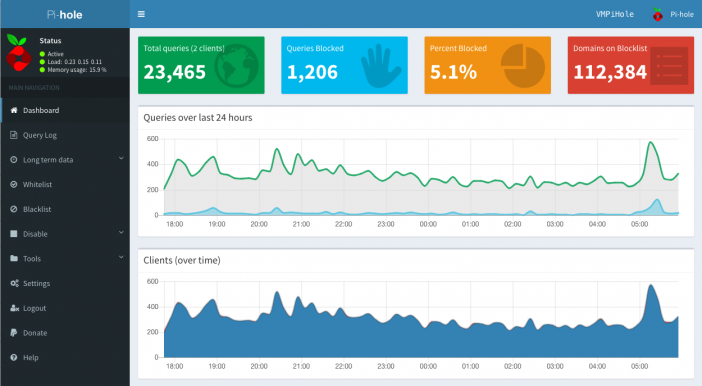Click the 23,465 total queries value
This screenshot has height=386, width=702.
tap(175, 72)
